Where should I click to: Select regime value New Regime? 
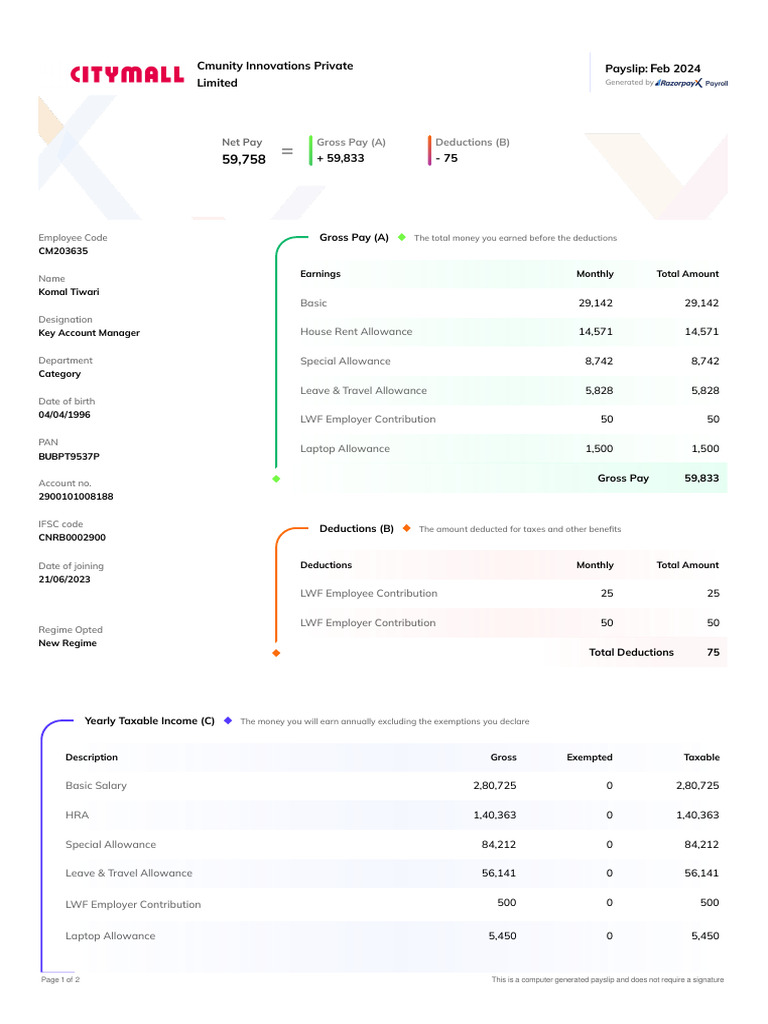[67, 643]
